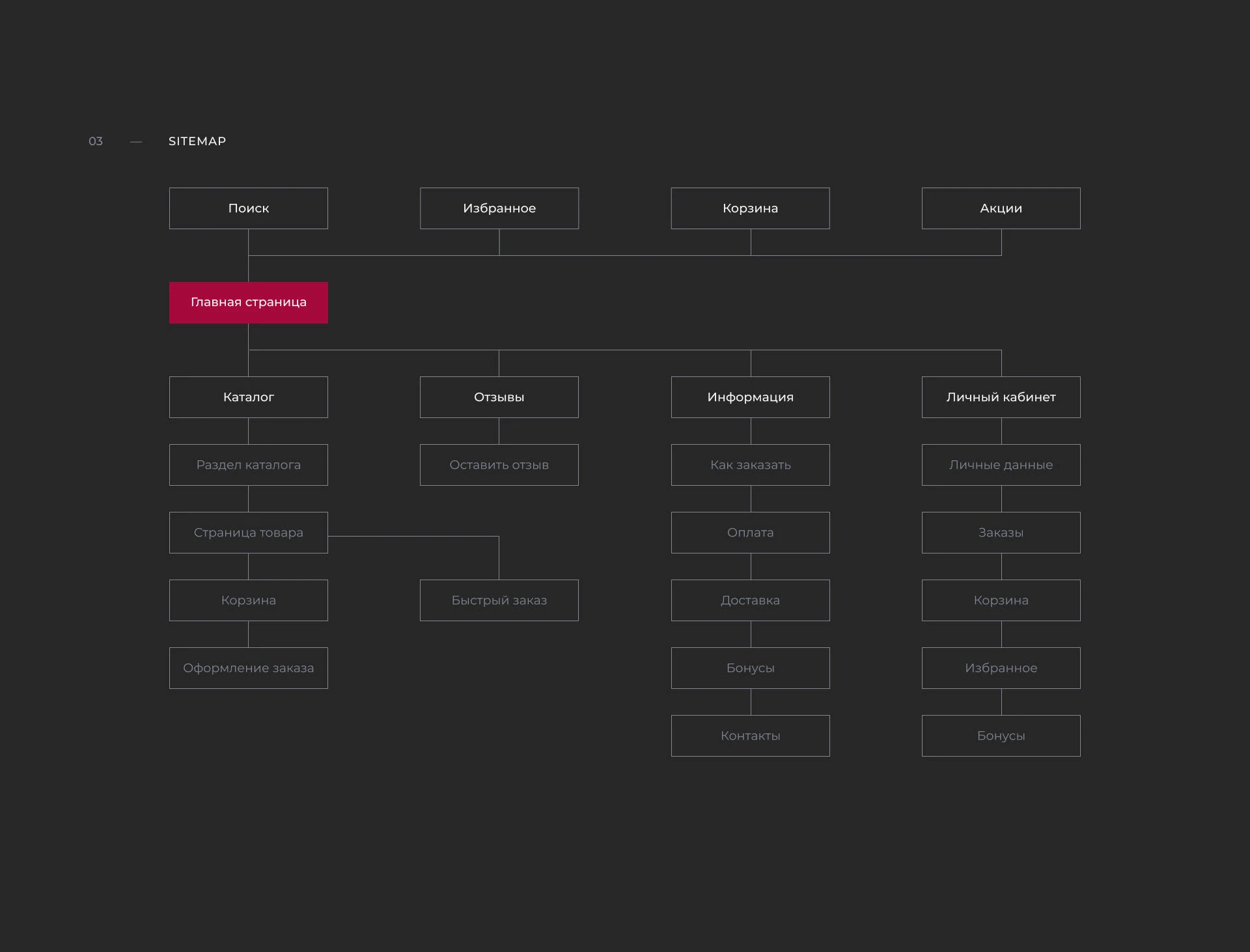Select the Отзывы box
The height and width of the screenshot is (952, 1250).
499,397
